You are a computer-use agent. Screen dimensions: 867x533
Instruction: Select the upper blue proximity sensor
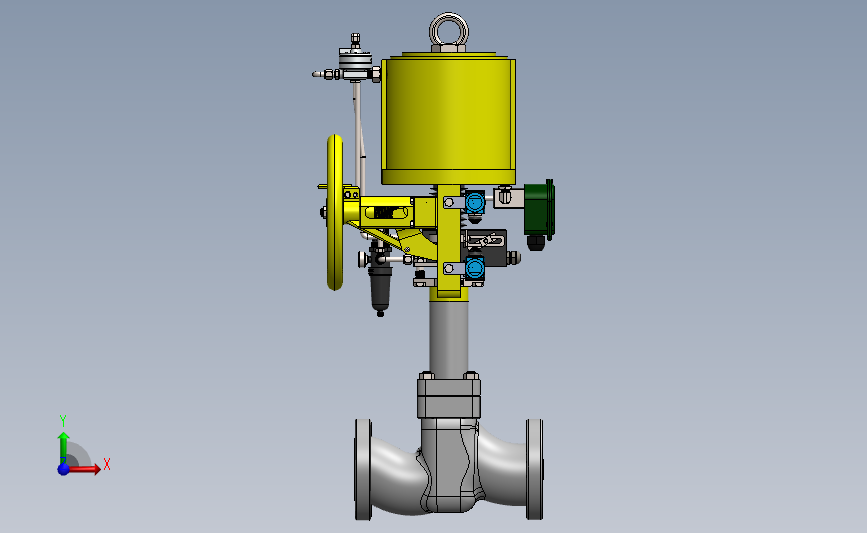(474, 202)
